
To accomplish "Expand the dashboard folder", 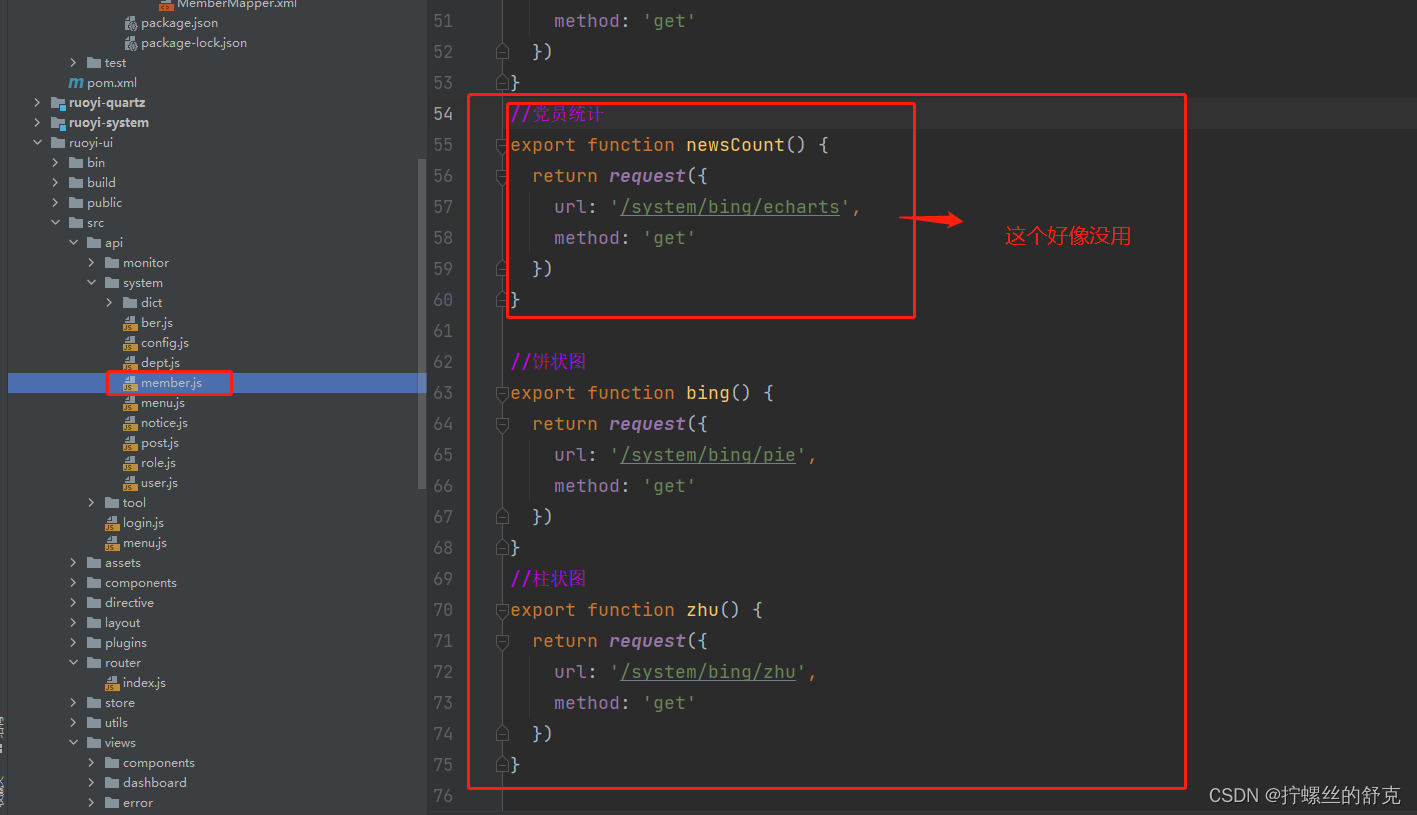I will click(91, 783).
